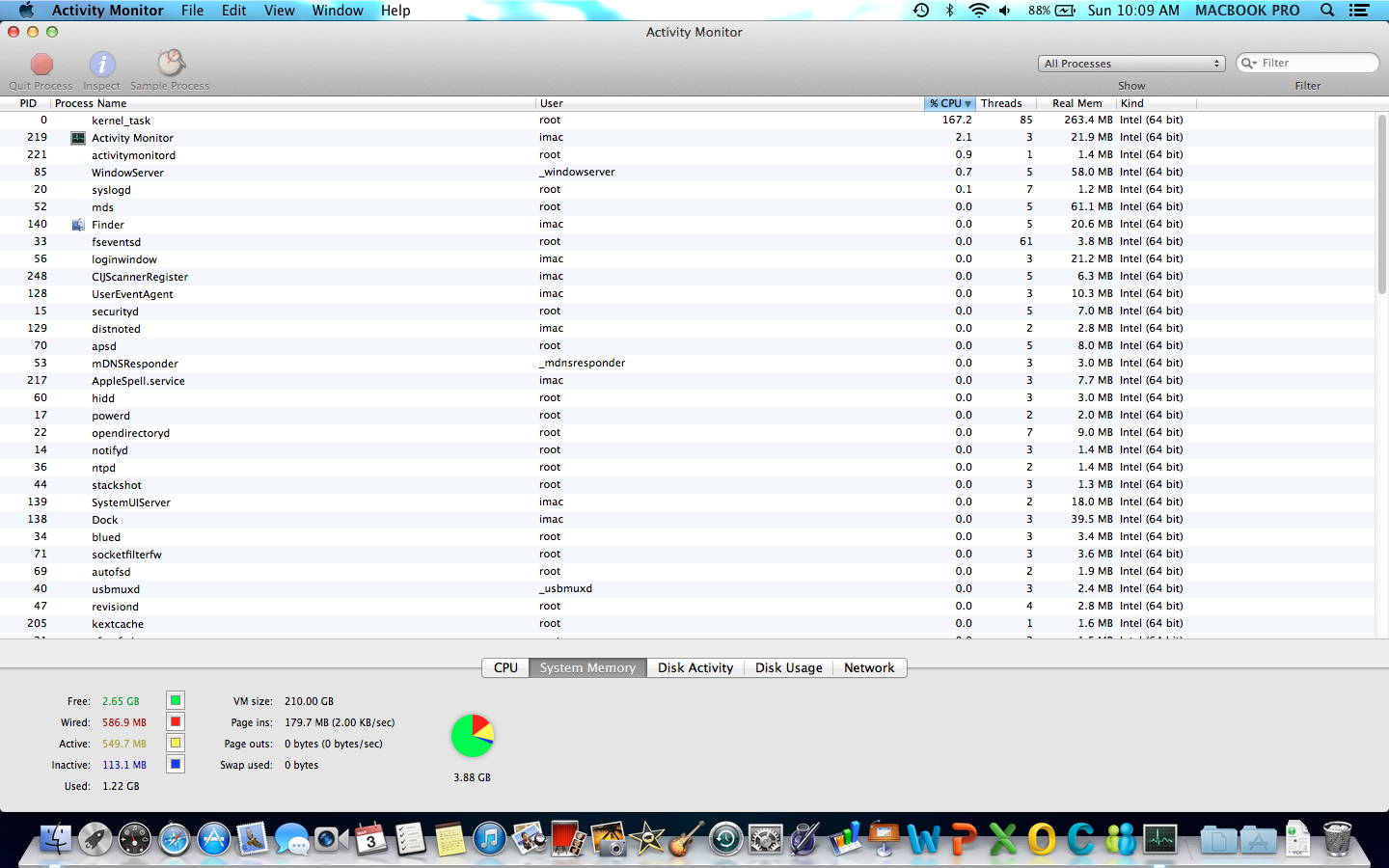
Task: Open the Window menu
Action: [x=338, y=10]
